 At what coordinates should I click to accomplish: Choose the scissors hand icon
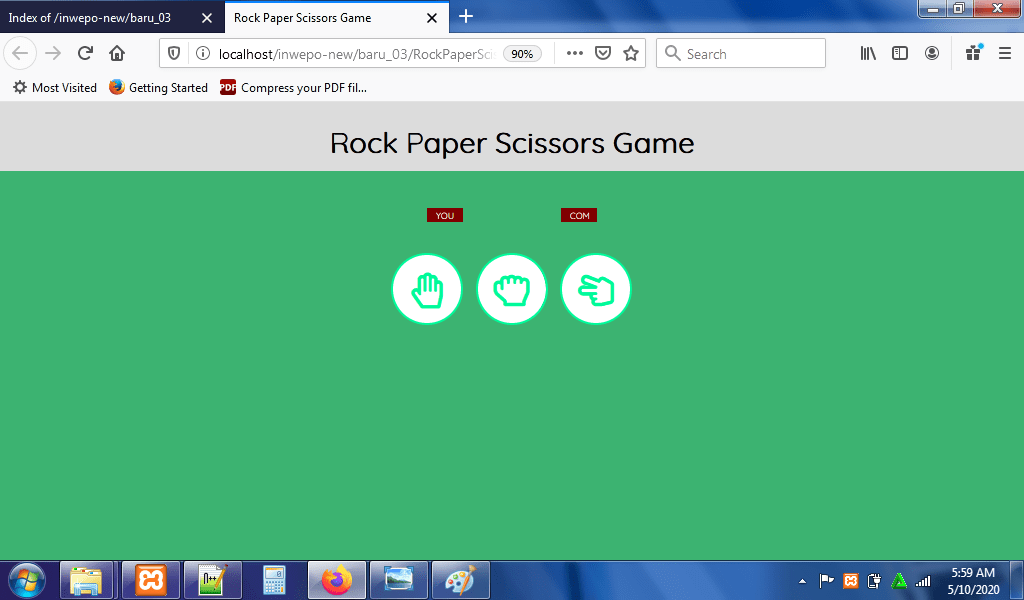[x=596, y=289]
